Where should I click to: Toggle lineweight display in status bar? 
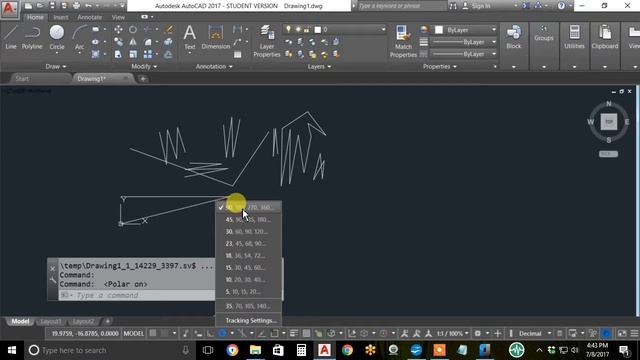pyautogui.click(x=294, y=333)
